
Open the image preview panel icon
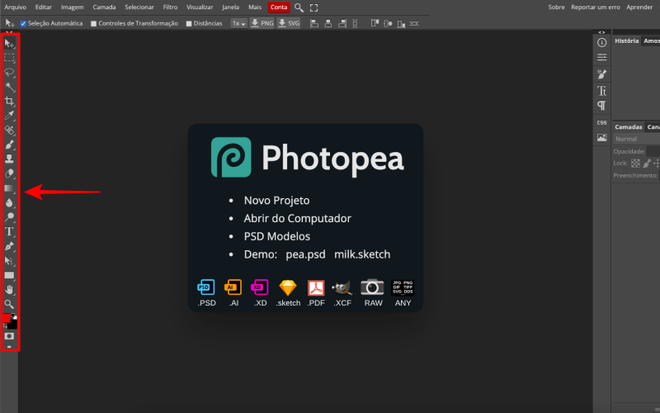602,138
